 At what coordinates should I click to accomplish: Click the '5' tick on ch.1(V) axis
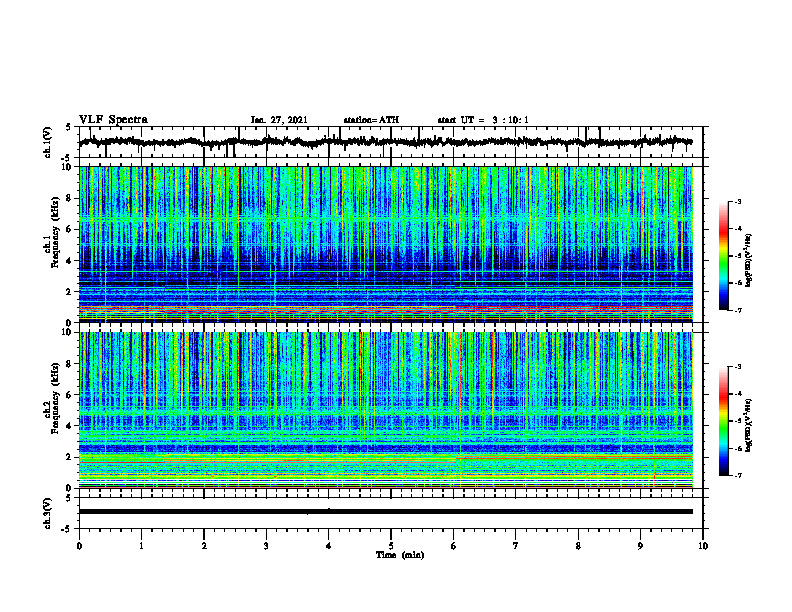point(69,128)
